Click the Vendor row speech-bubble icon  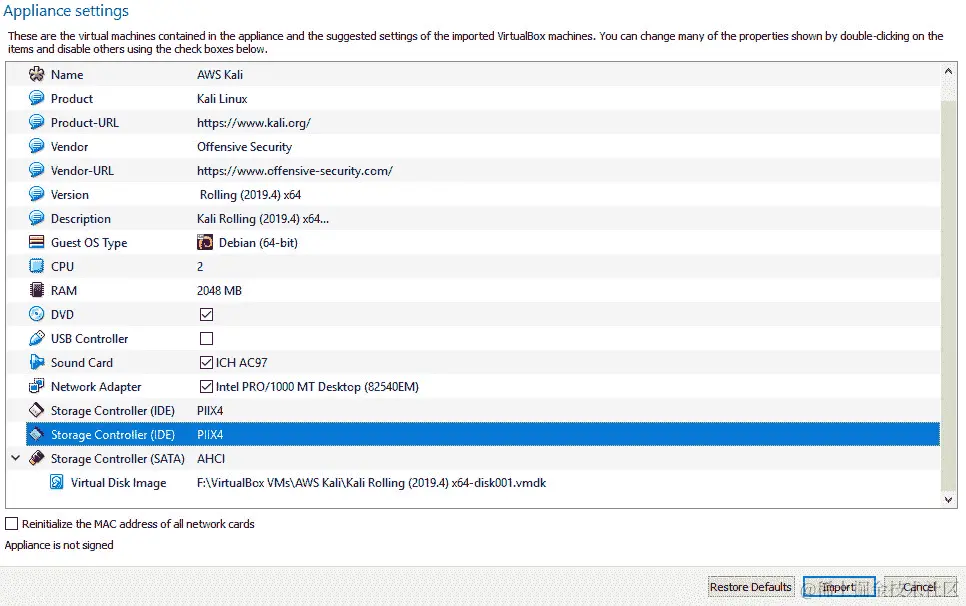pos(36,147)
